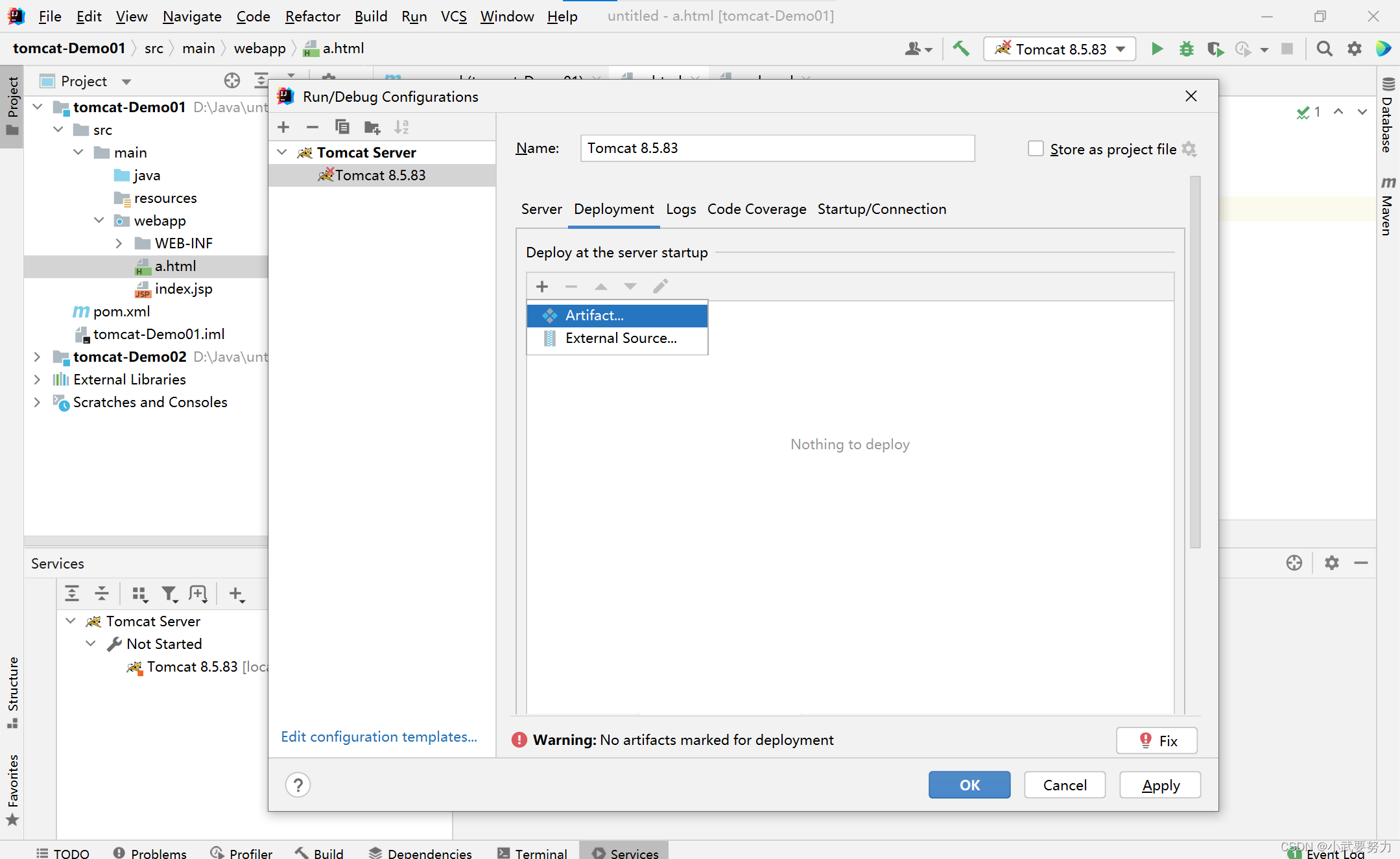This screenshot has height=859, width=1400.
Task: Click the Copy Configuration icon
Action: 342,127
